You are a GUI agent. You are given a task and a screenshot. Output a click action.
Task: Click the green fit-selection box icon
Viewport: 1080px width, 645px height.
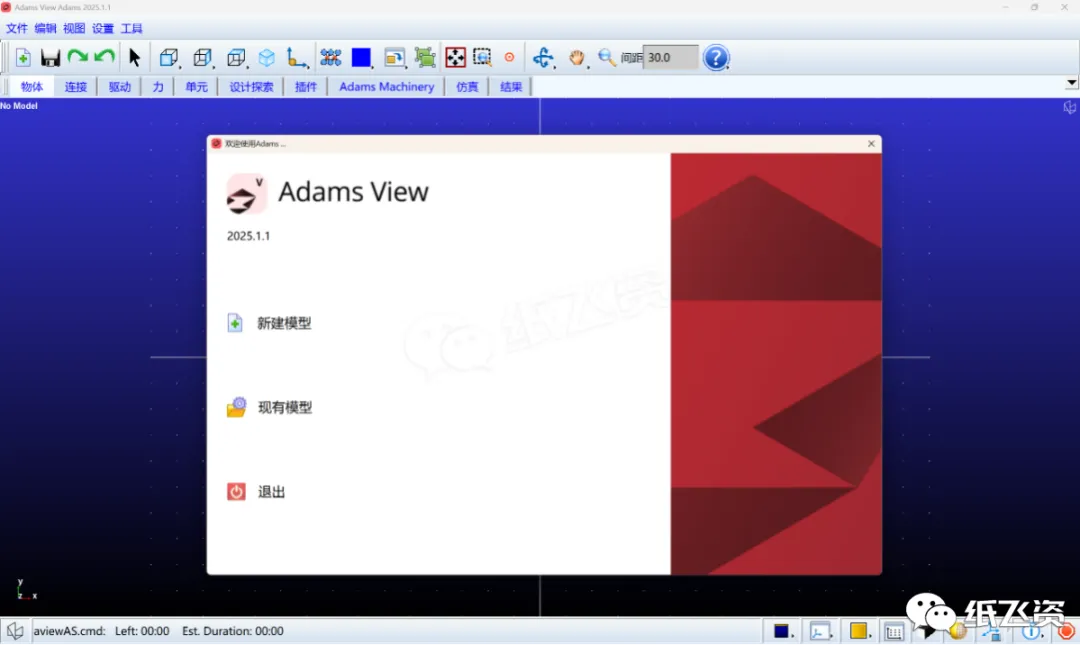point(425,58)
